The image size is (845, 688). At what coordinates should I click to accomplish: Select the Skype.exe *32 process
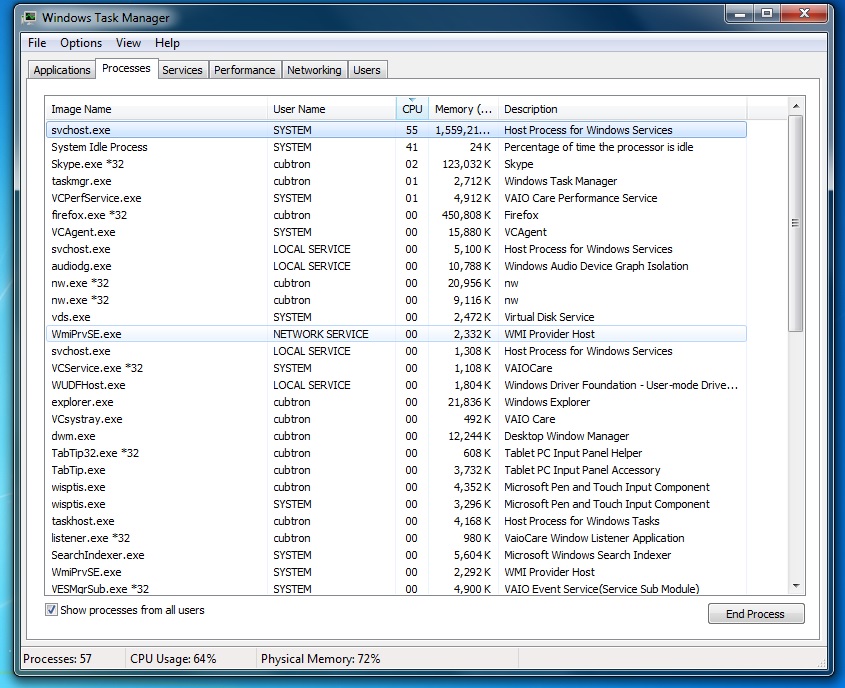click(x=87, y=164)
